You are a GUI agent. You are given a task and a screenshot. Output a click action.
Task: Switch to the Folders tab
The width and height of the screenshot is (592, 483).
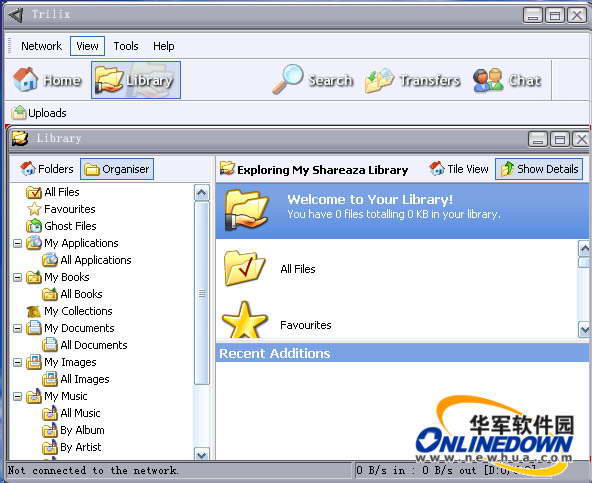46,169
